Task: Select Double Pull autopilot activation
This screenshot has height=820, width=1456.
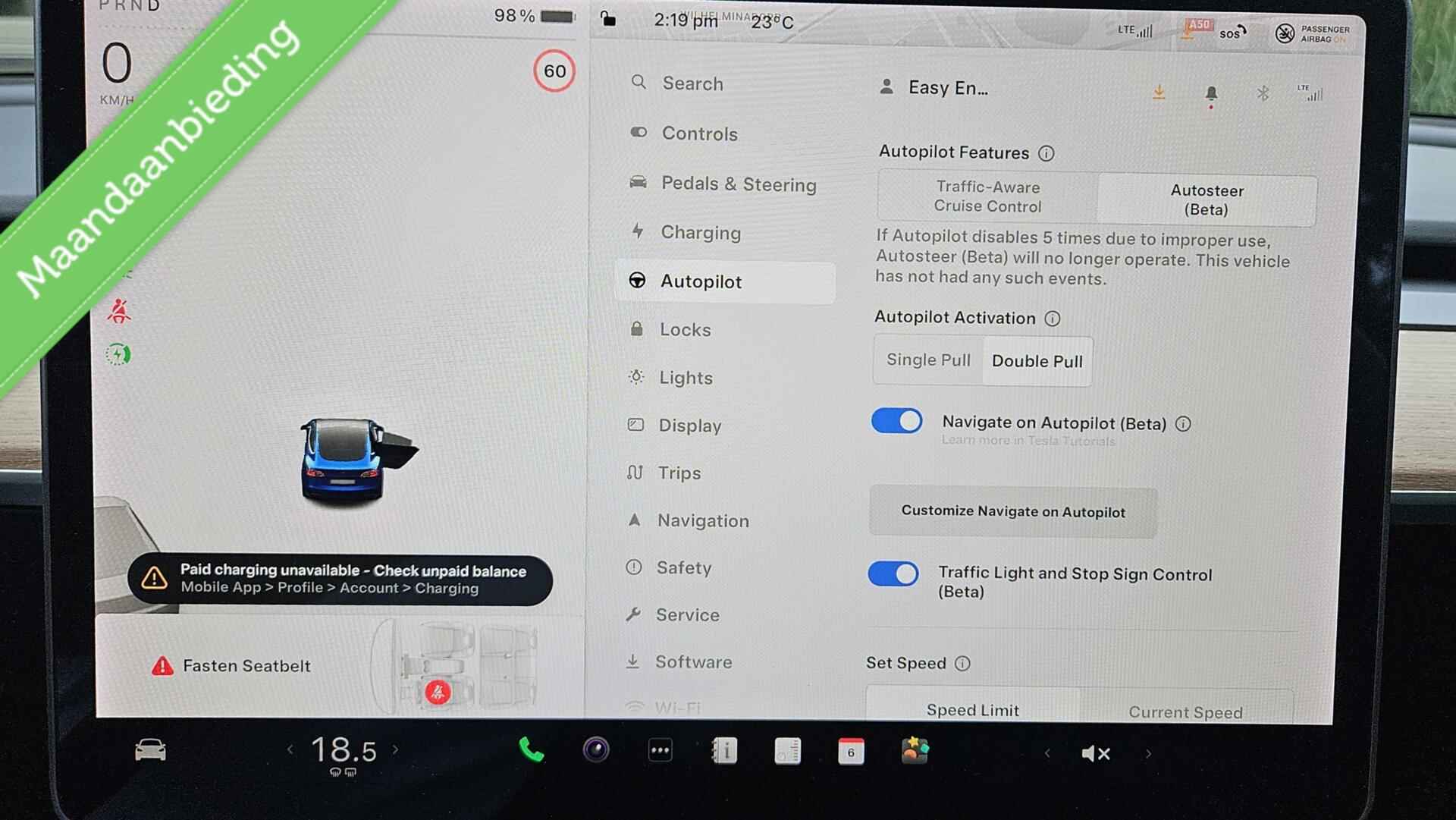Action: tap(1035, 360)
